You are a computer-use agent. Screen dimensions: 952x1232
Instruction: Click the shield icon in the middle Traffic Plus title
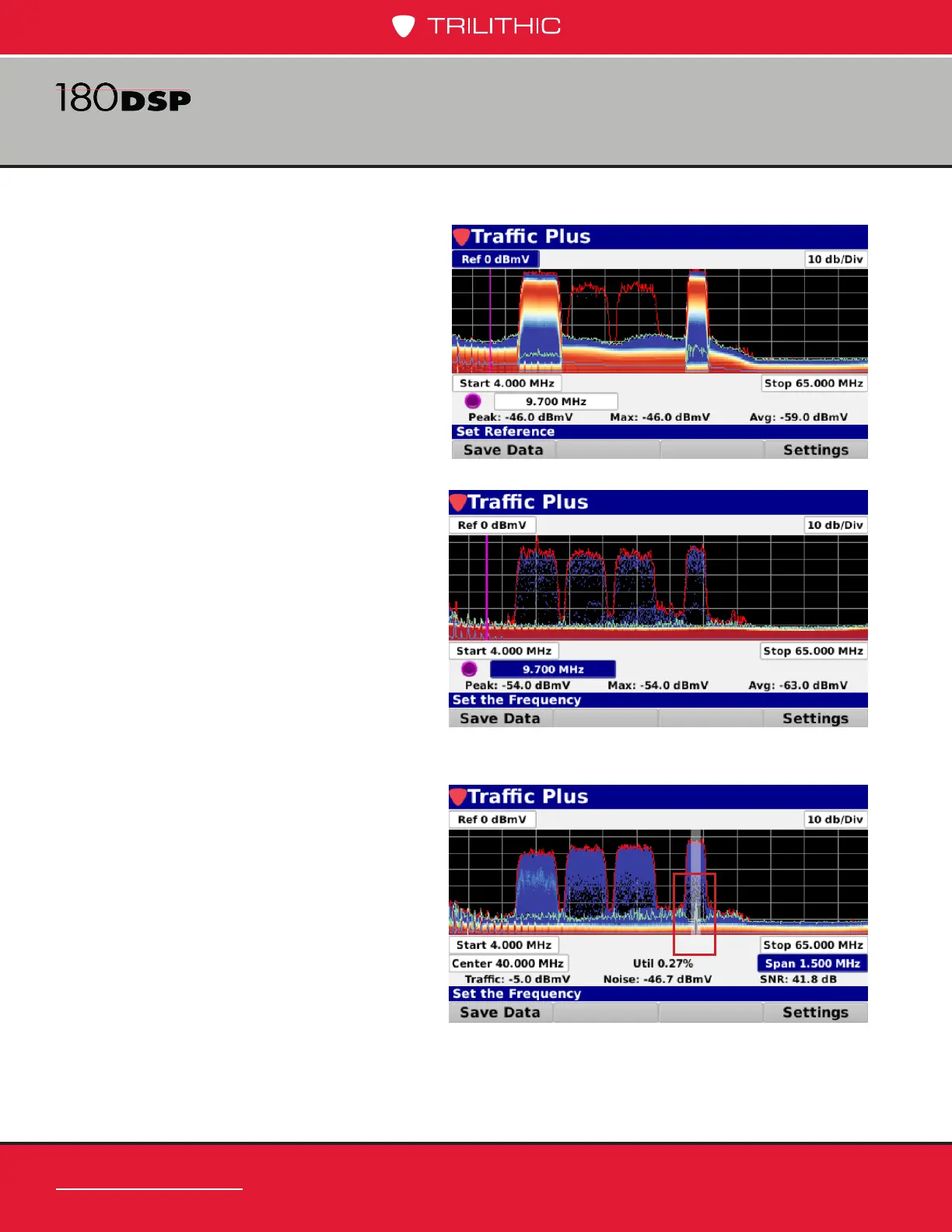[458, 502]
